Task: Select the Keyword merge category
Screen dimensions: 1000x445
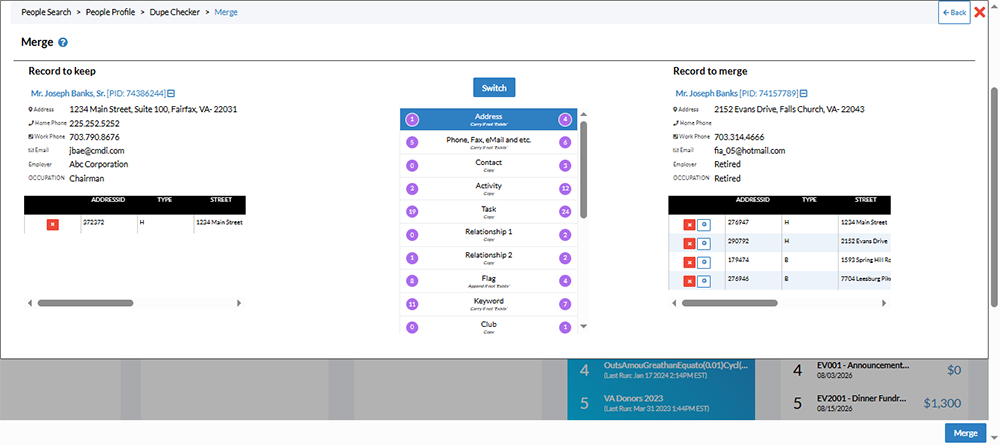Action: click(x=489, y=304)
